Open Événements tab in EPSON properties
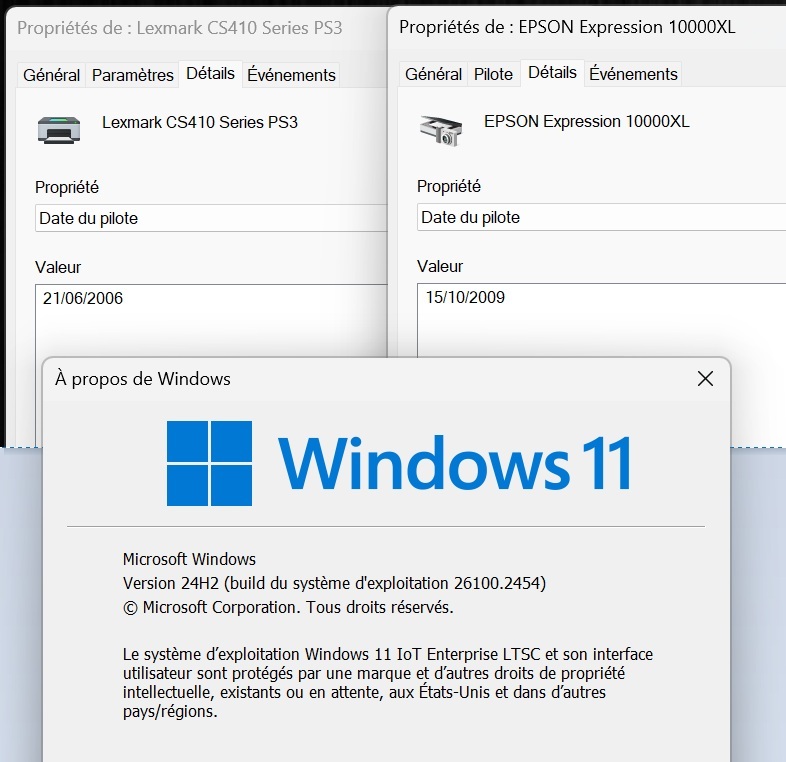This screenshot has width=786, height=762. tap(633, 74)
